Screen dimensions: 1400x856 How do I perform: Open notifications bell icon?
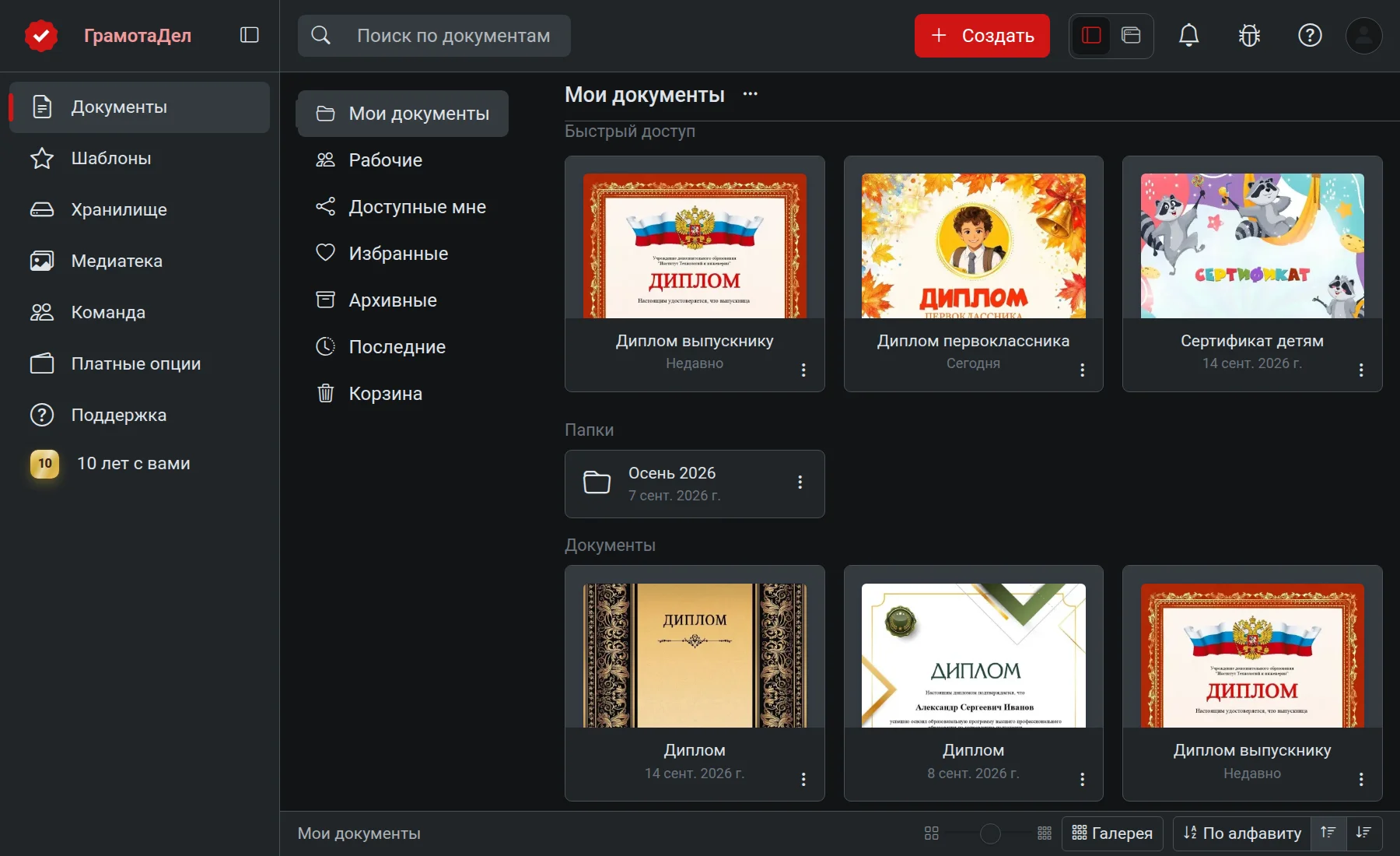(x=1188, y=35)
